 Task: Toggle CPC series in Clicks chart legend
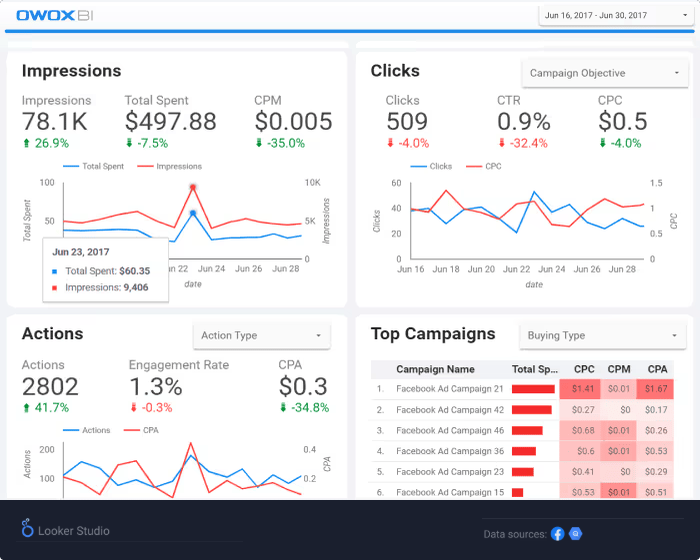point(483,166)
